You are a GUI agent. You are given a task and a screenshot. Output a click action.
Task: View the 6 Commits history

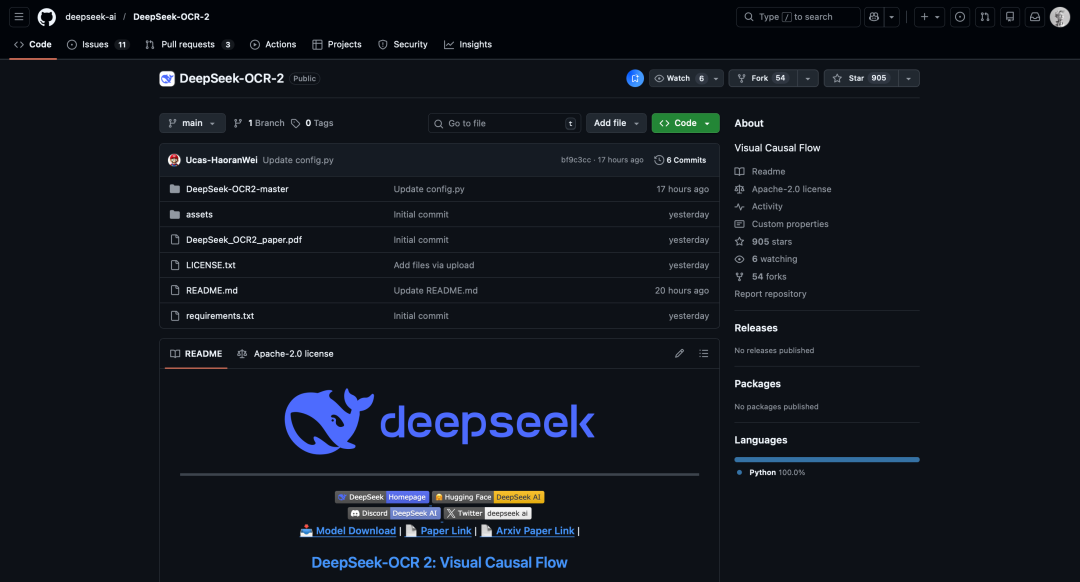tap(680, 160)
